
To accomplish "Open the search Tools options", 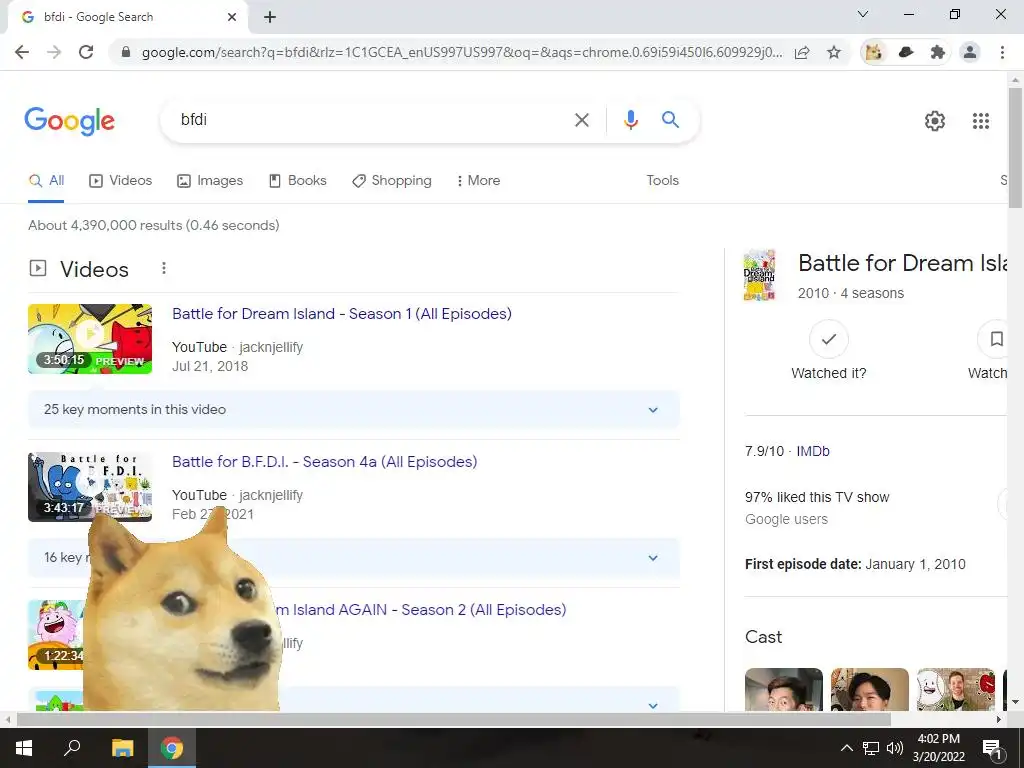I will [662, 180].
